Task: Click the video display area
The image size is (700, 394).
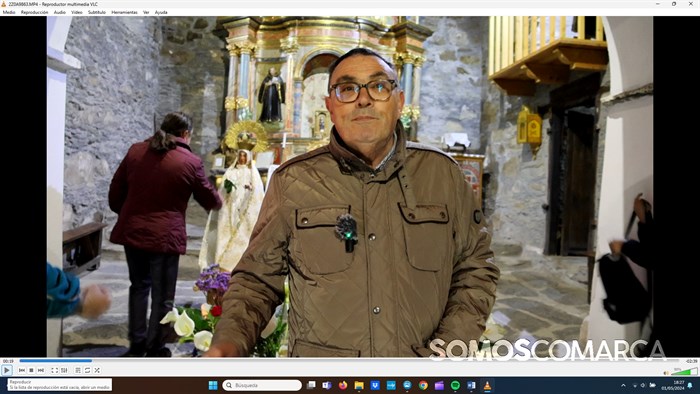Action: (x=350, y=187)
